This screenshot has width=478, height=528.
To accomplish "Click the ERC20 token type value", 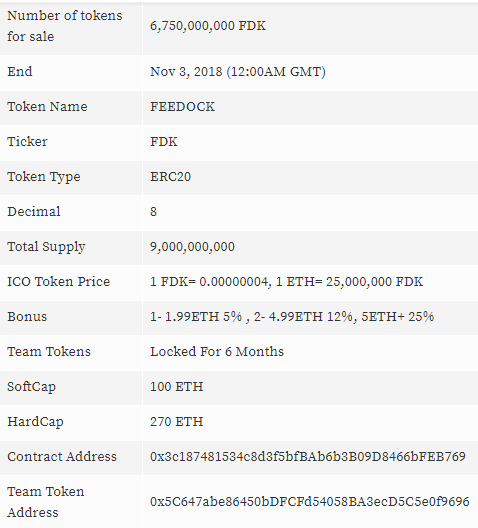I will click(x=170, y=177).
